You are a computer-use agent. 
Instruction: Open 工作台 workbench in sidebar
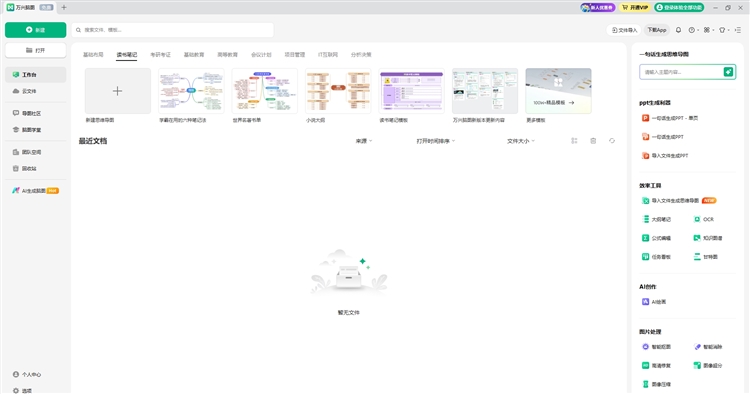pos(35,75)
